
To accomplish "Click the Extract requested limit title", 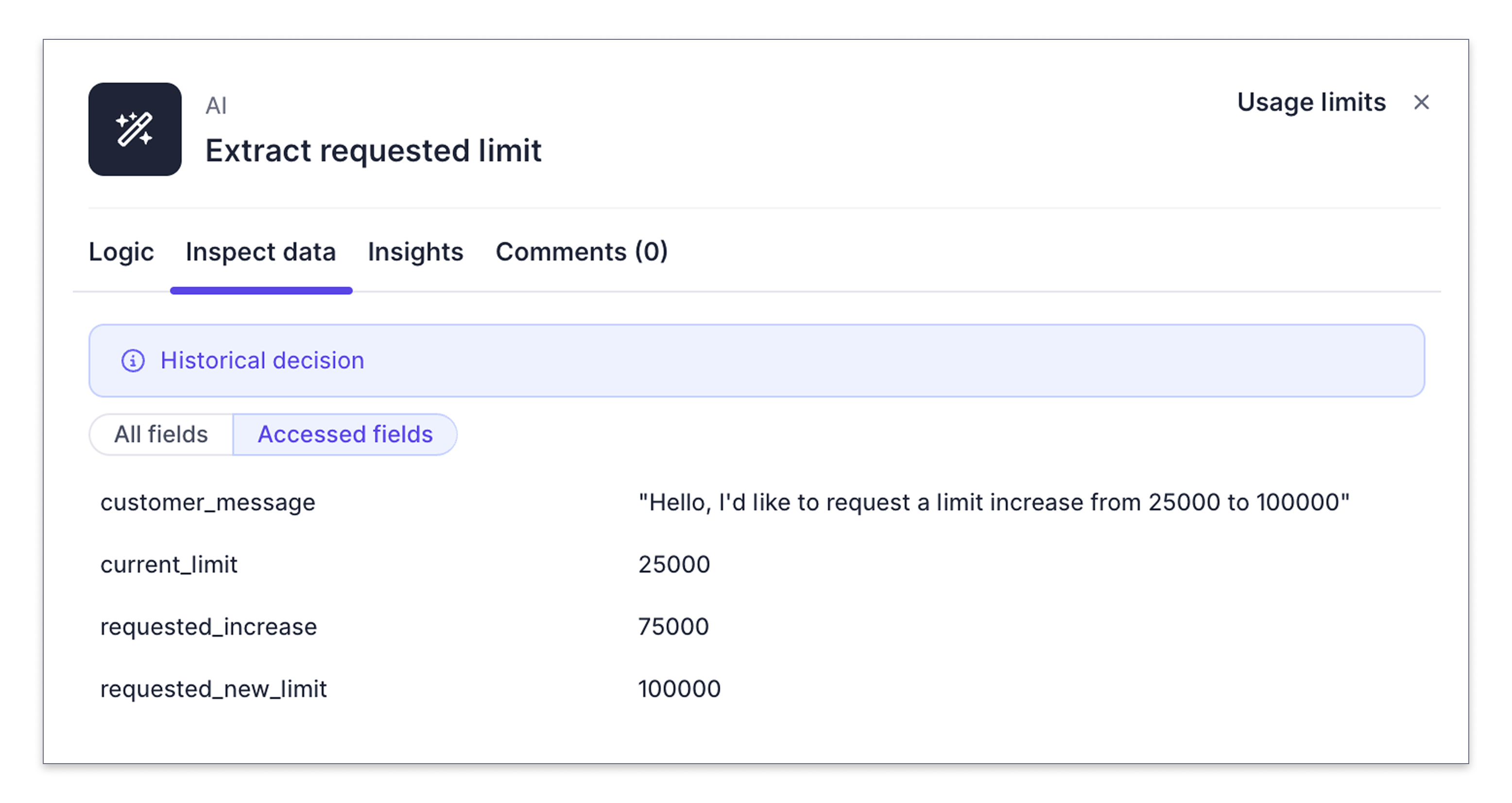I will pyautogui.click(x=373, y=151).
